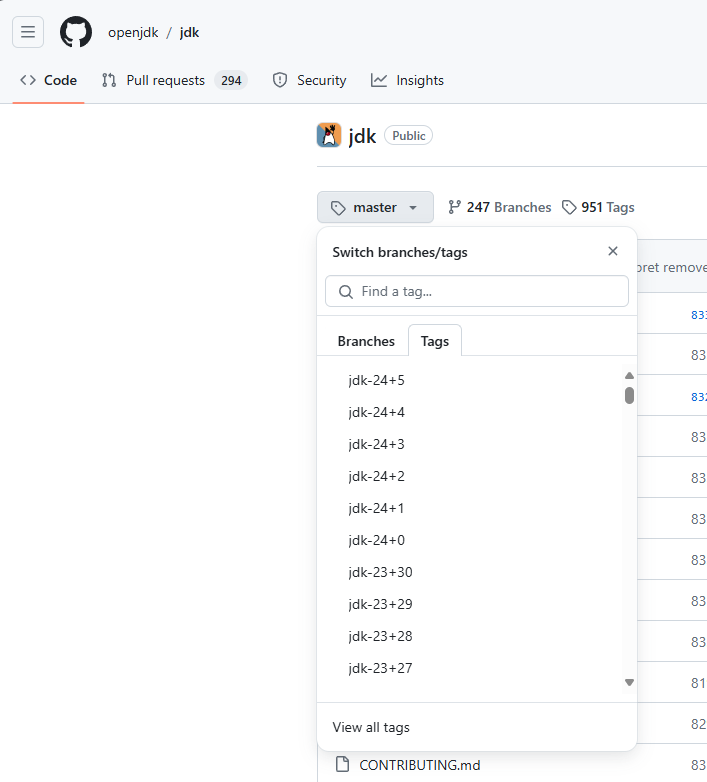Select tag jdk-24+5

[x=376, y=381]
